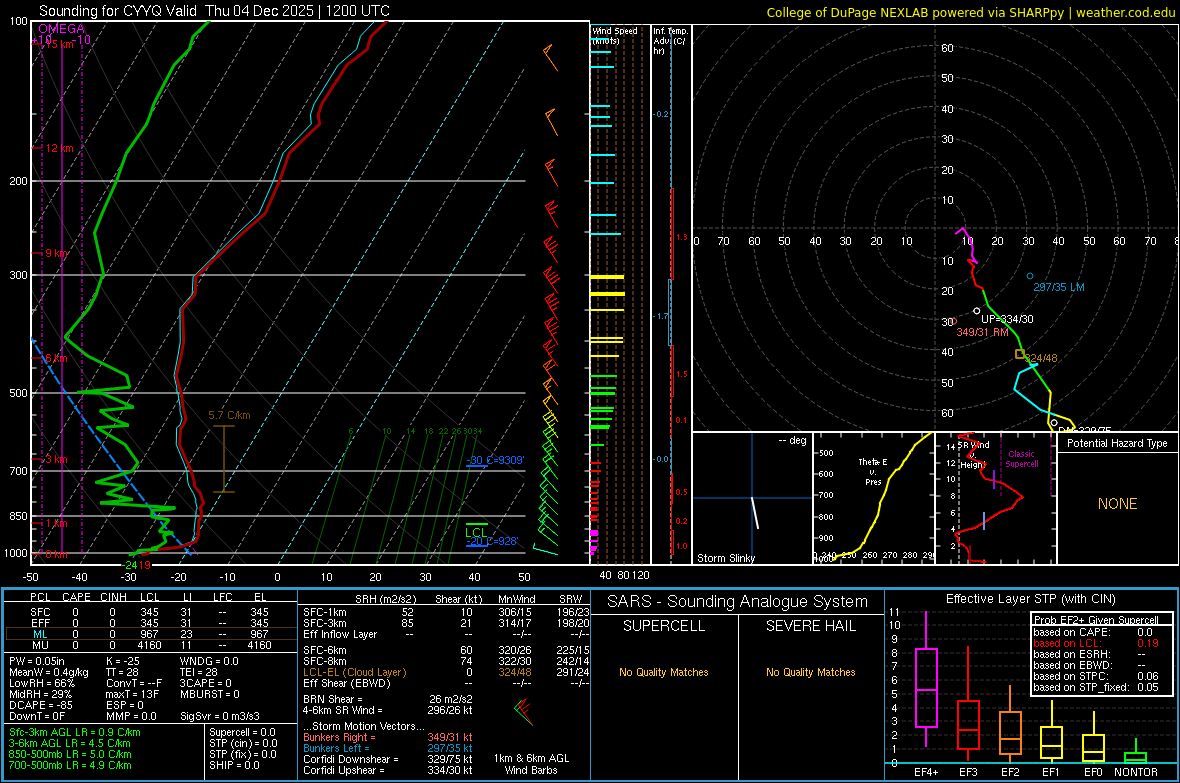Screen dimensions: 1180x783
Task: Click the '850-500mb LR = 5.0 C/km' line
Action: coord(70,754)
